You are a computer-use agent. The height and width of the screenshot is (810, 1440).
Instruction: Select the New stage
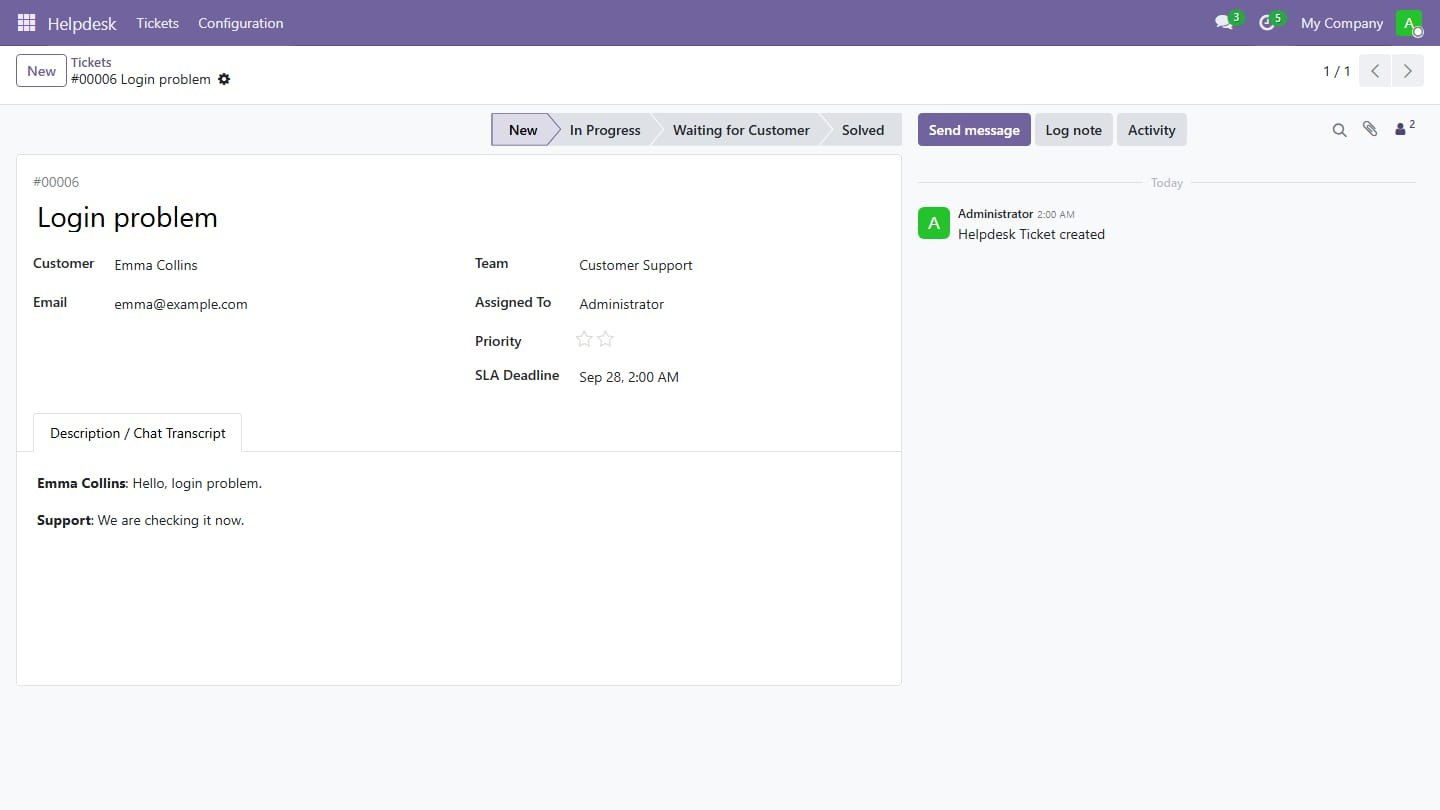click(x=522, y=130)
